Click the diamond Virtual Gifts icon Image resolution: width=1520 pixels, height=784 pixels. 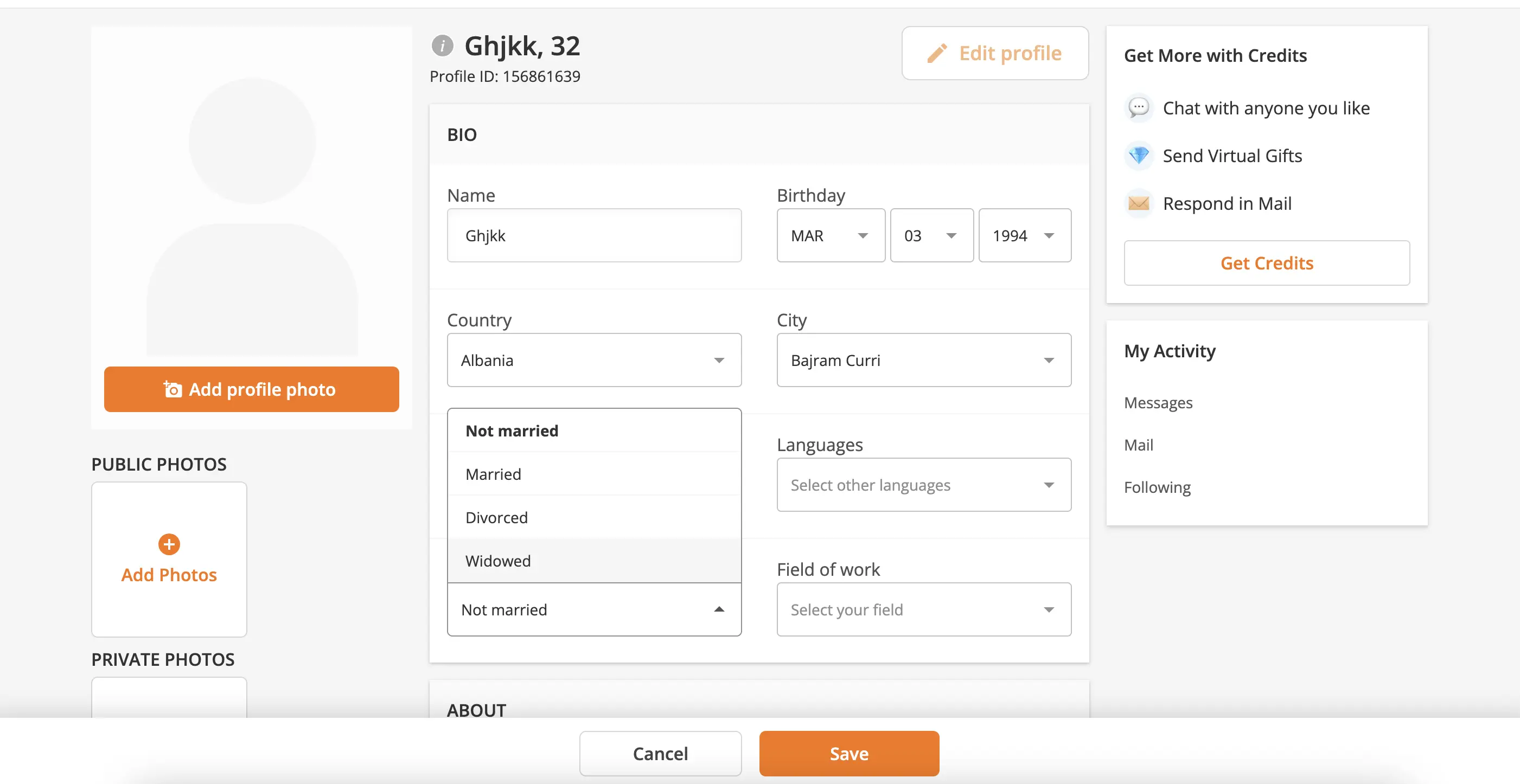tap(1138, 156)
